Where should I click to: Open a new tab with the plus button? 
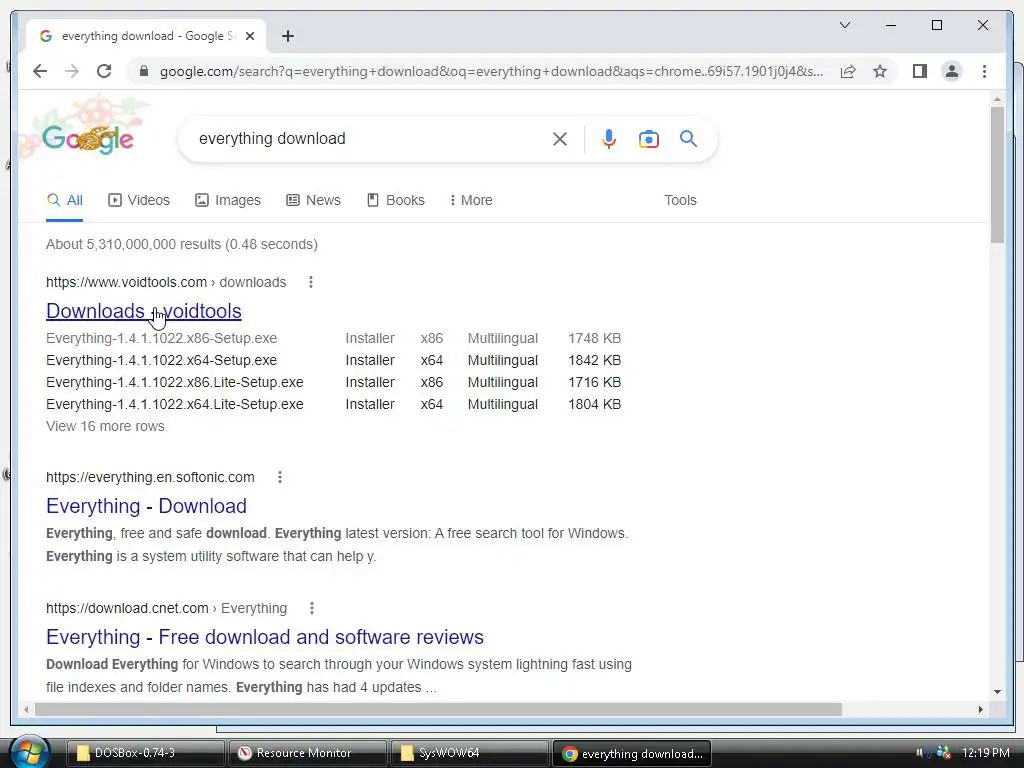[288, 36]
